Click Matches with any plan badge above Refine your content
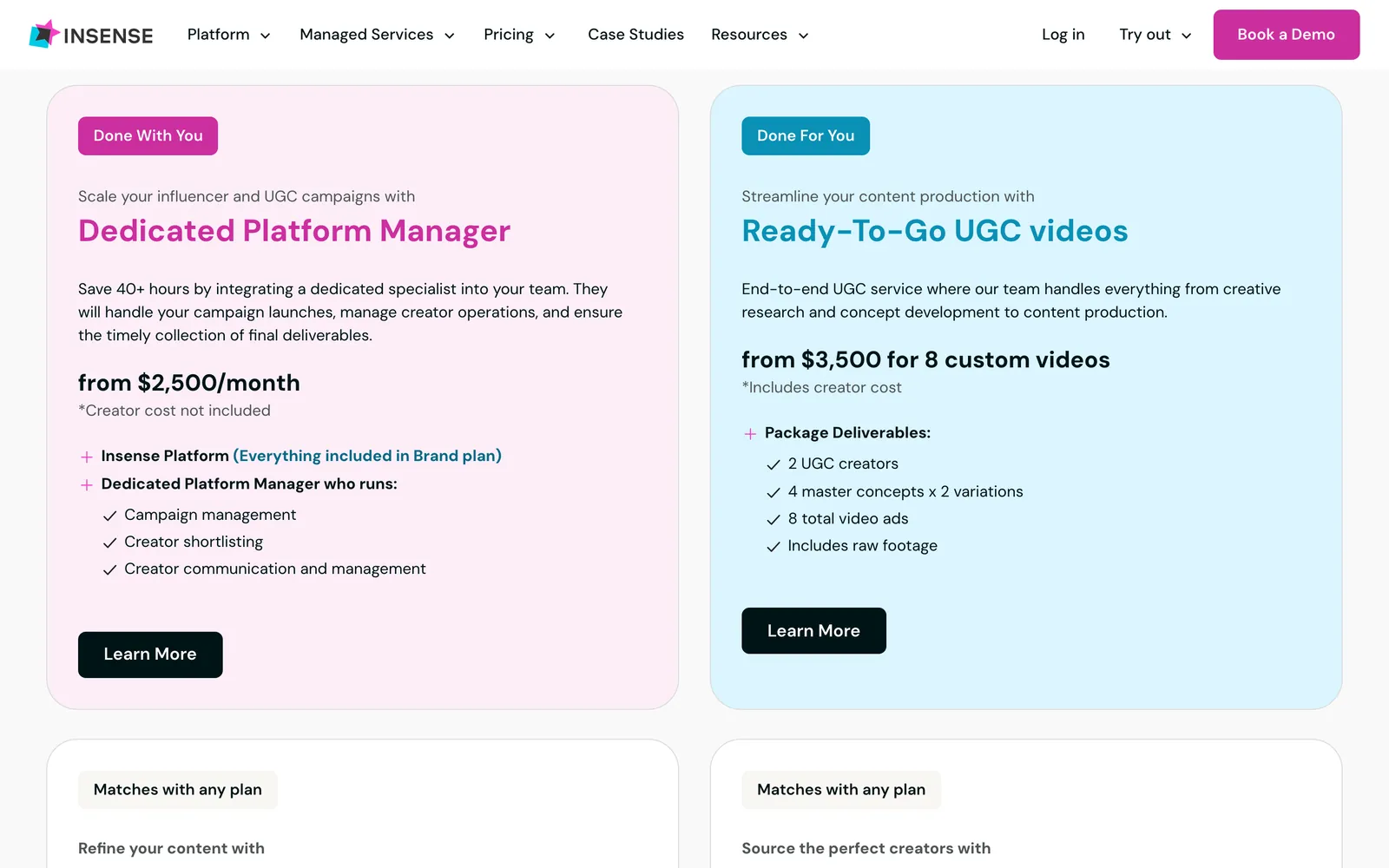The height and width of the screenshot is (868, 1389). [x=177, y=790]
